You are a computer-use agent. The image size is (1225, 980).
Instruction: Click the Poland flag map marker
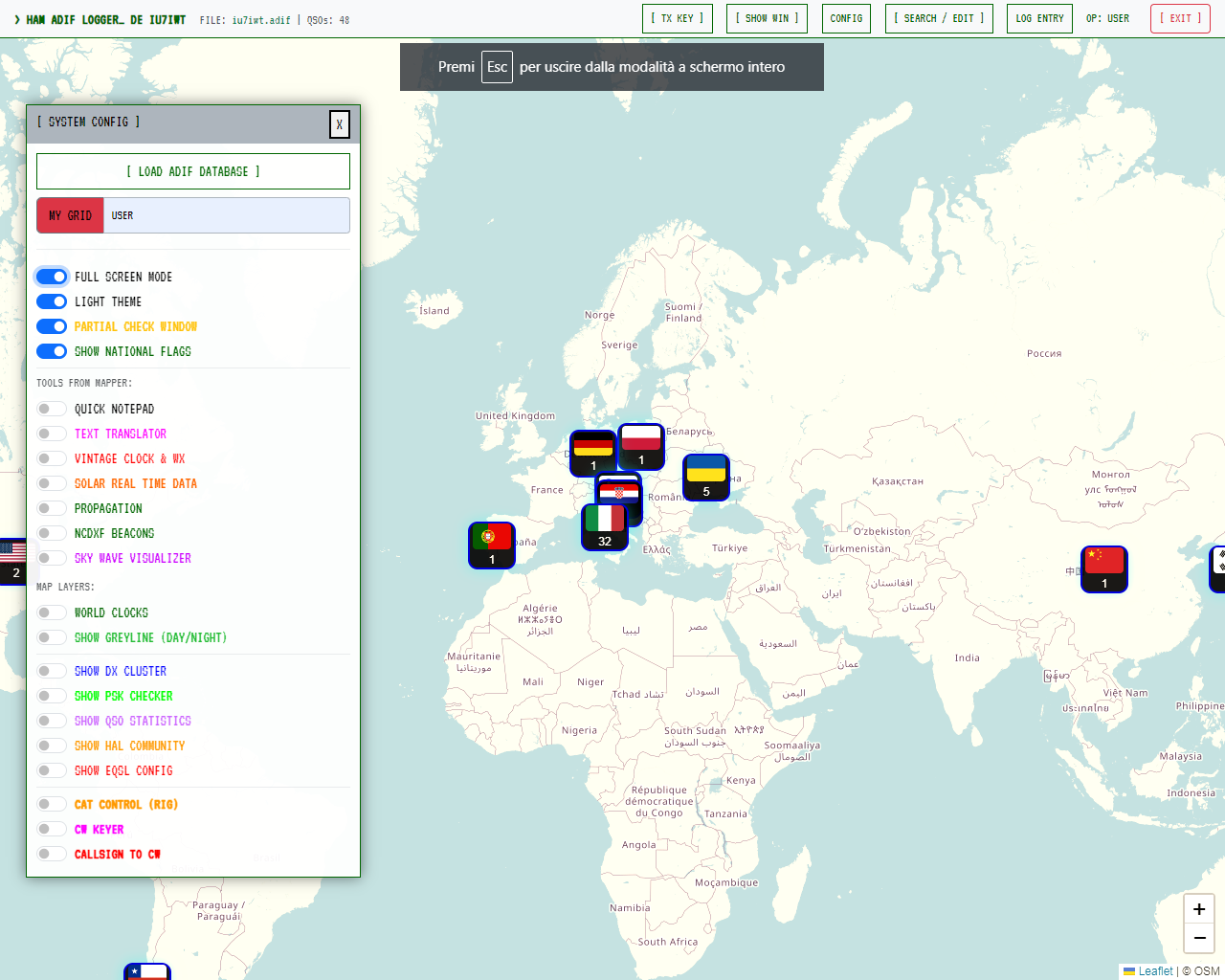pos(641,446)
